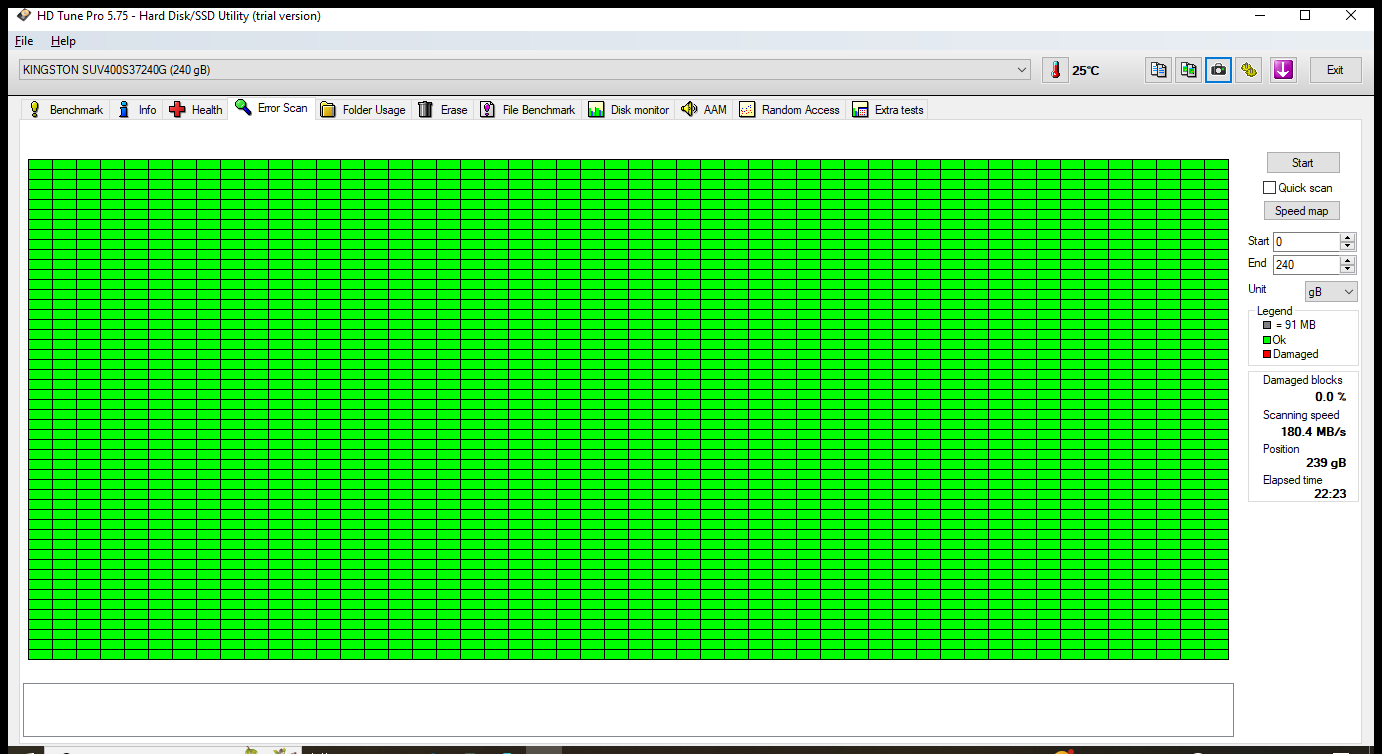Click the "25°C" temperature reading
This screenshot has width=1382, height=754.
click(x=1086, y=71)
